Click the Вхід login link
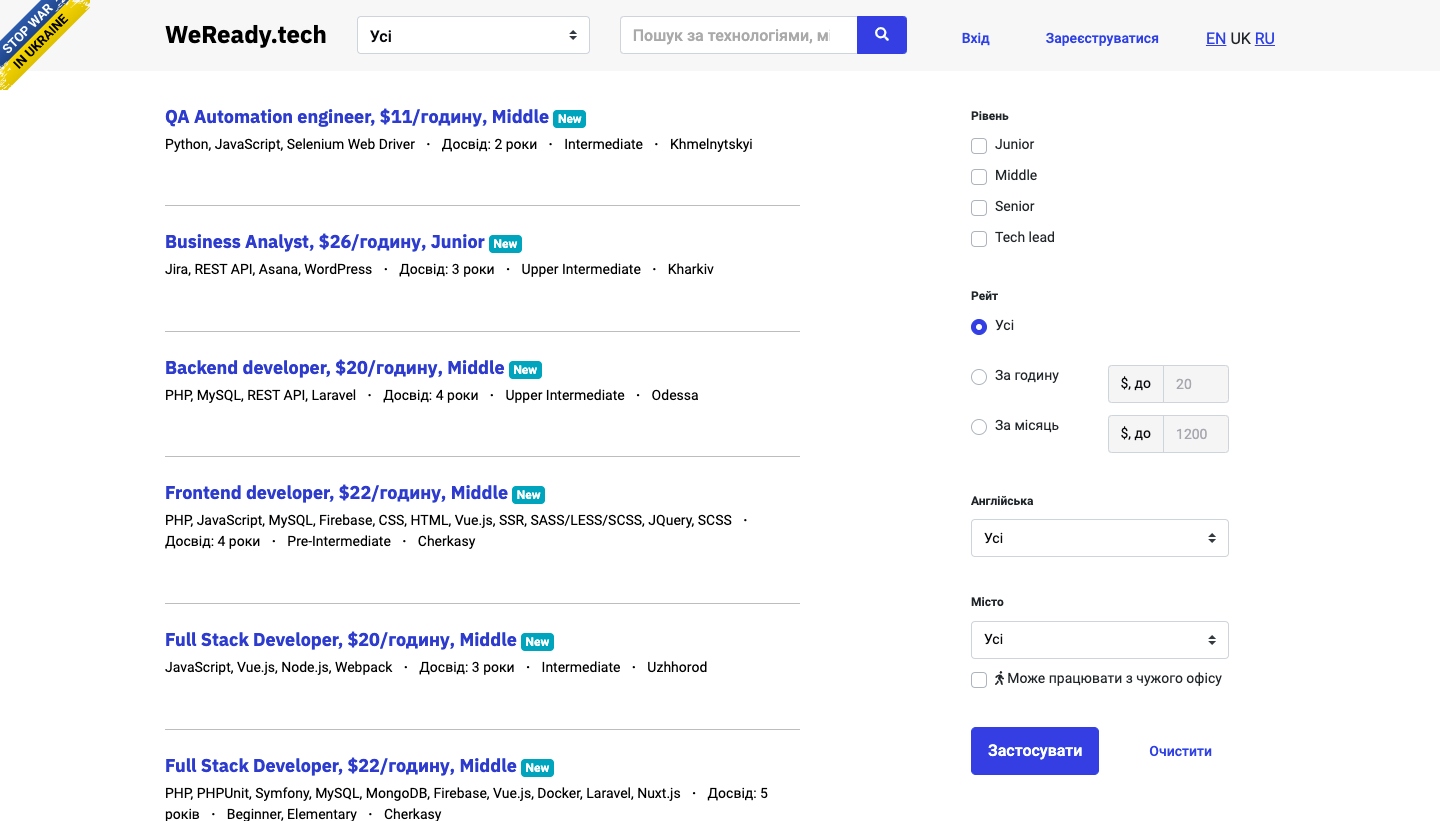Screen dimensions: 1440x821 975,38
